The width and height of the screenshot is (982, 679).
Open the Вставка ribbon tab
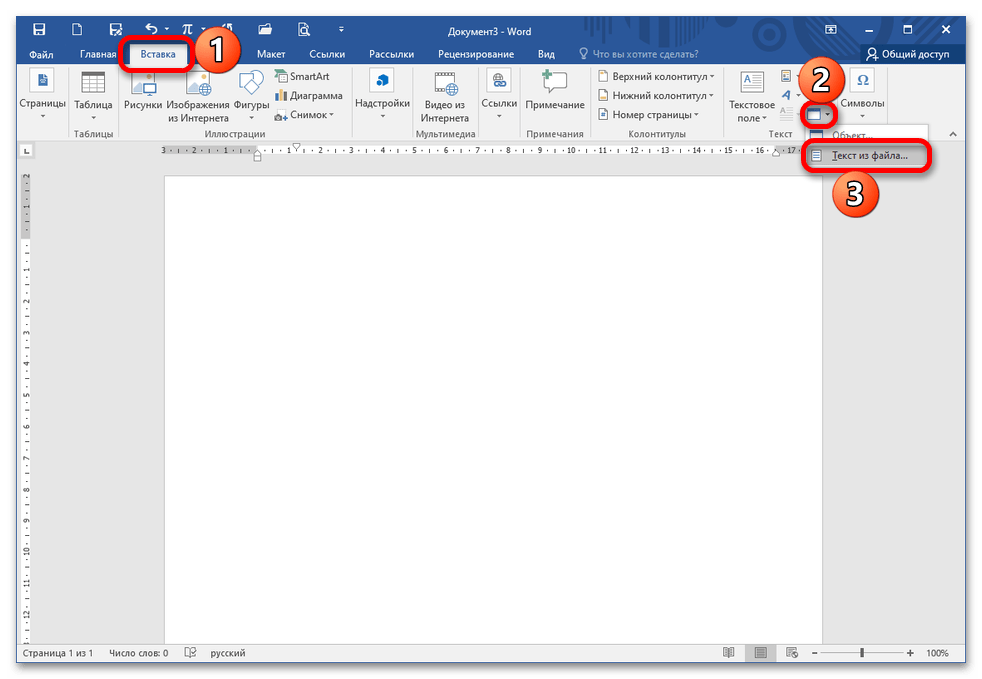tap(157, 54)
